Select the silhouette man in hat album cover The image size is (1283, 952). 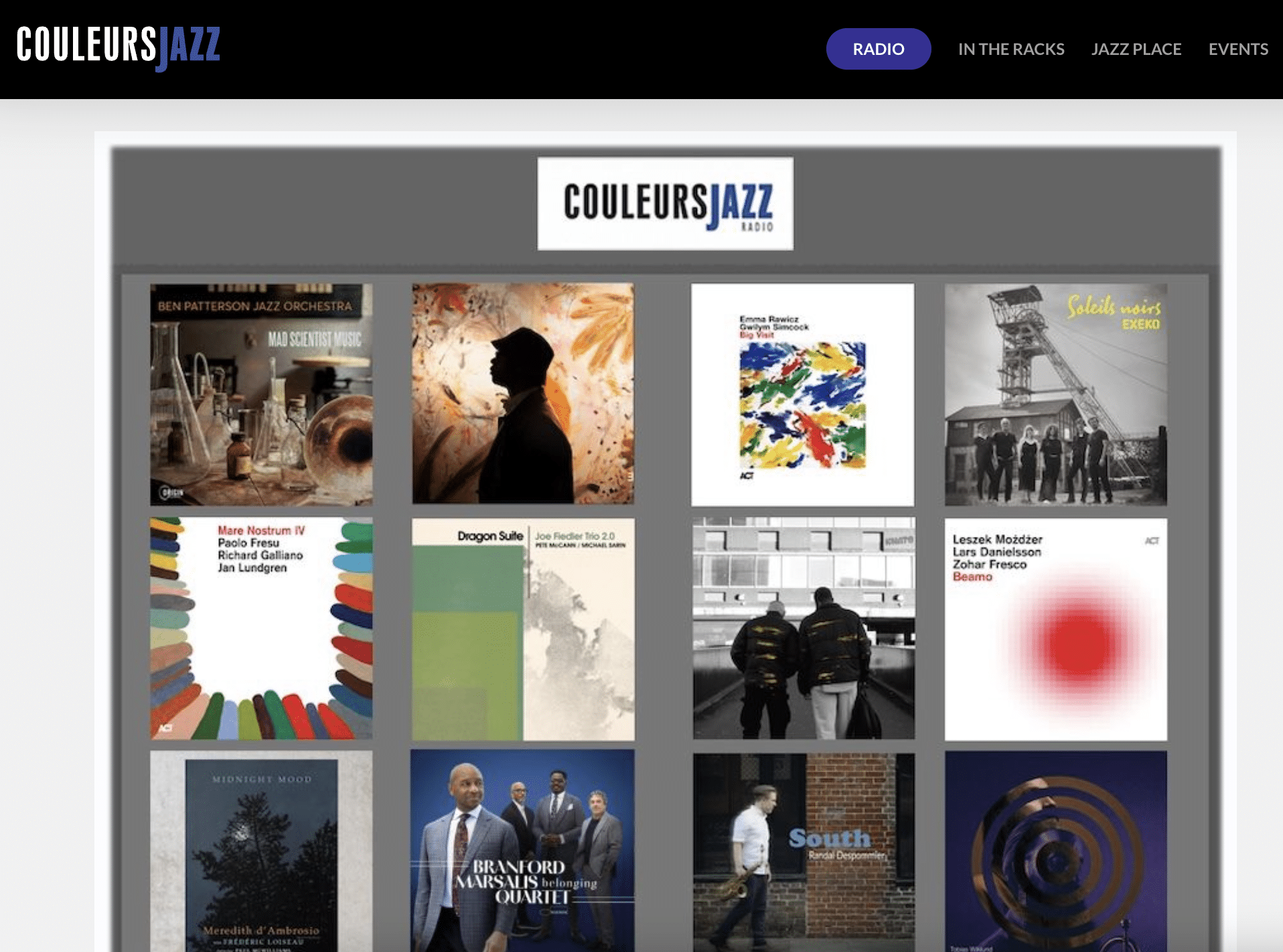tap(523, 394)
